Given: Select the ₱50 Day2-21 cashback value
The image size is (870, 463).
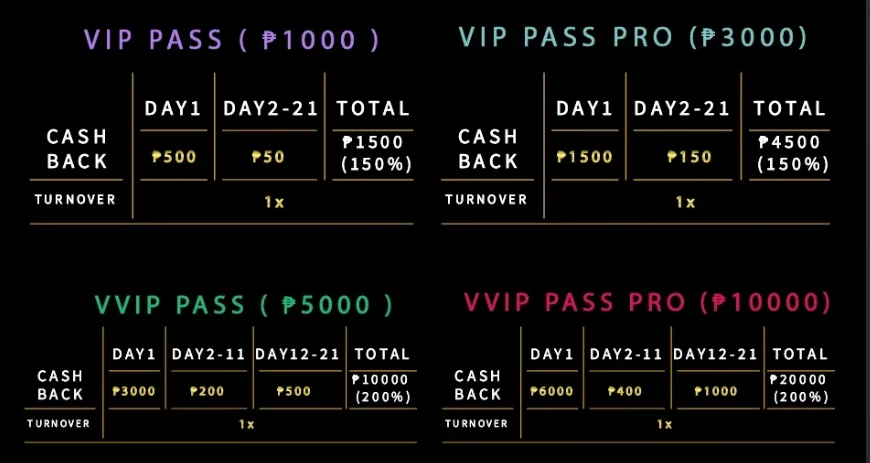Looking at the screenshot, I should (268, 157).
